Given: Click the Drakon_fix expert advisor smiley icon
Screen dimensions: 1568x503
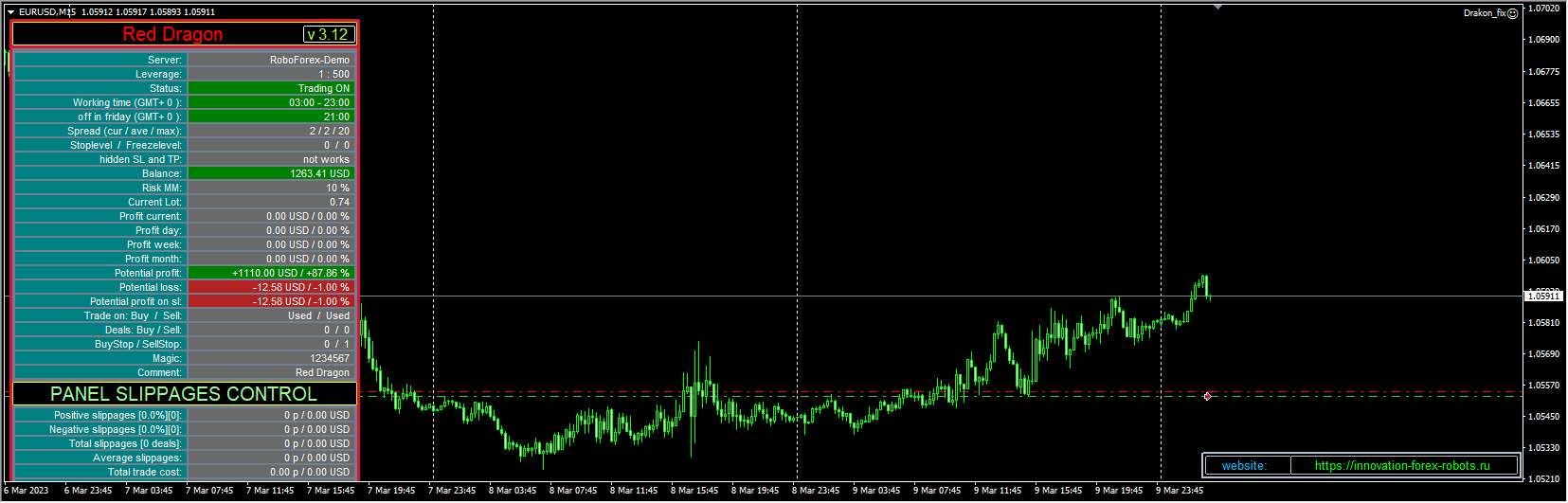Looking at the screenshot, I should coord(1513,13).
